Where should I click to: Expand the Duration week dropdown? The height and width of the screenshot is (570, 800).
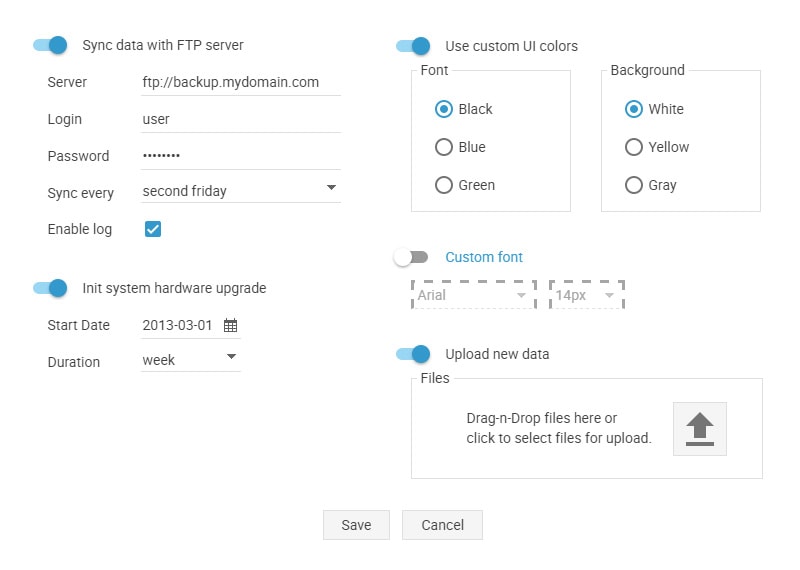pyautogui.click(x=191, y=360)
